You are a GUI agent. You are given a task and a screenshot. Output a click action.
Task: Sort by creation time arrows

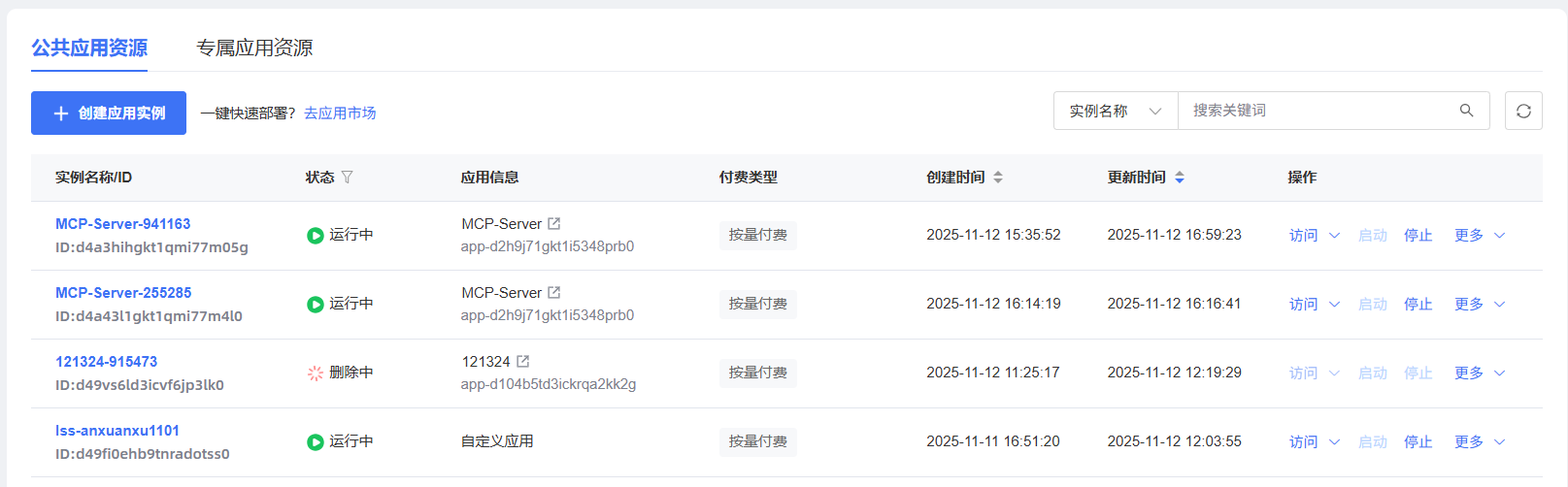click(998, 177)
